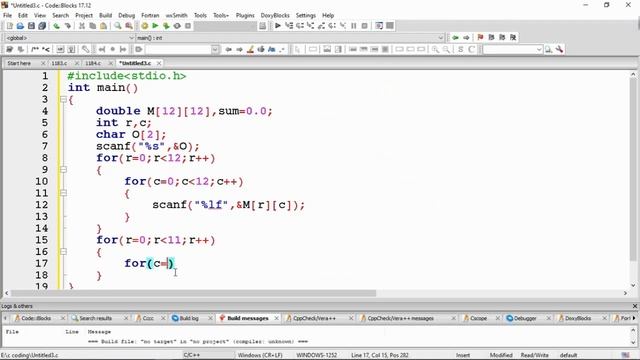Open the search text combo box dropdown

point(215,49)
